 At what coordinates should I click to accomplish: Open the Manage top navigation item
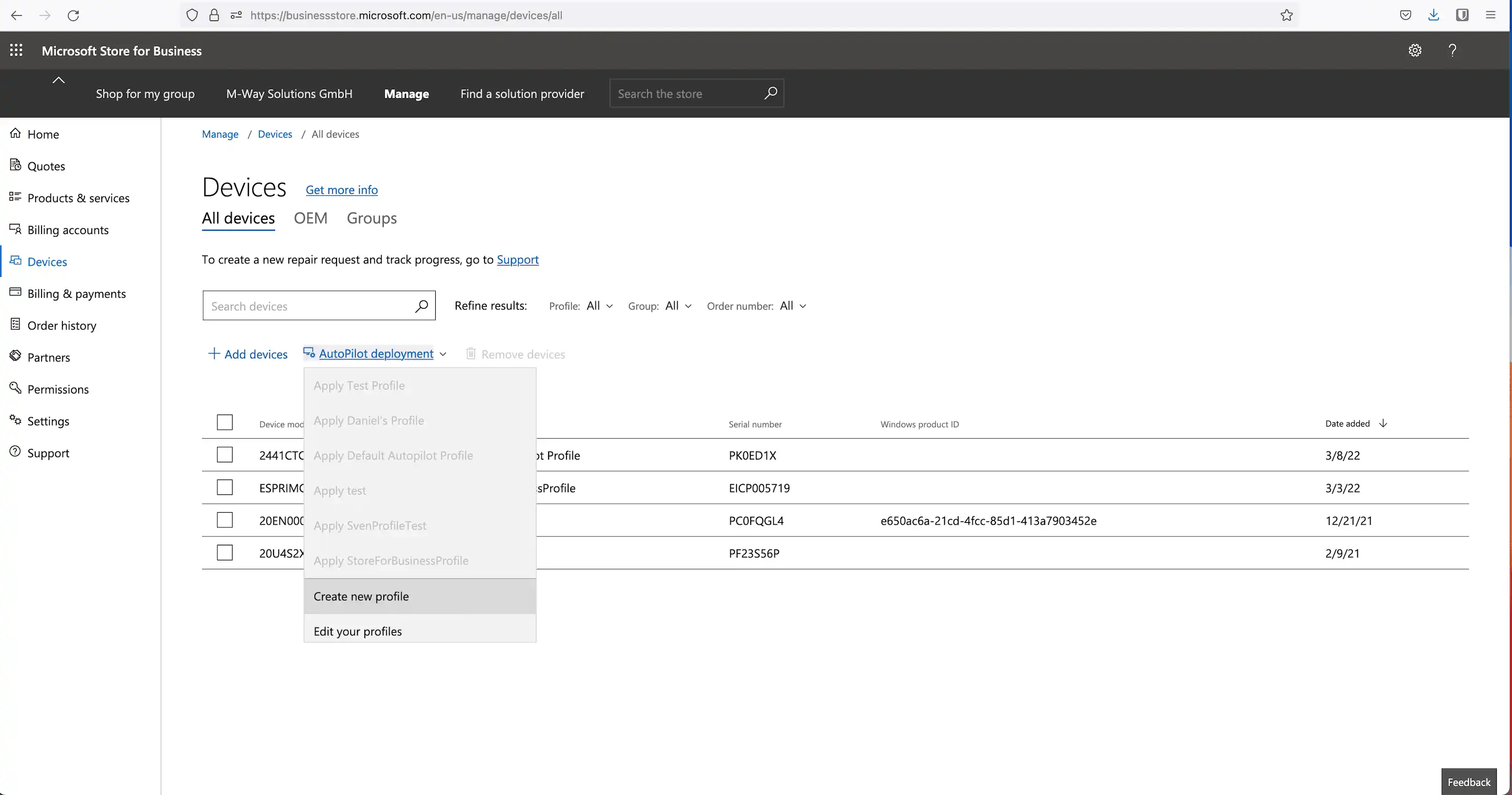pos(406,94)
